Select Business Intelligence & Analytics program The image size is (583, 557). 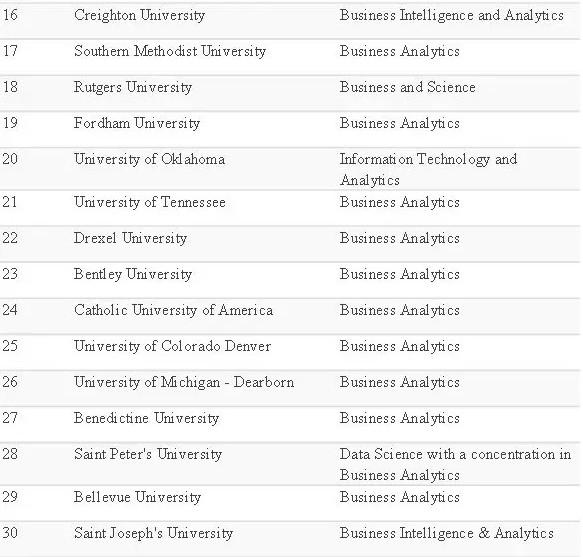click(x=447, y=534)
